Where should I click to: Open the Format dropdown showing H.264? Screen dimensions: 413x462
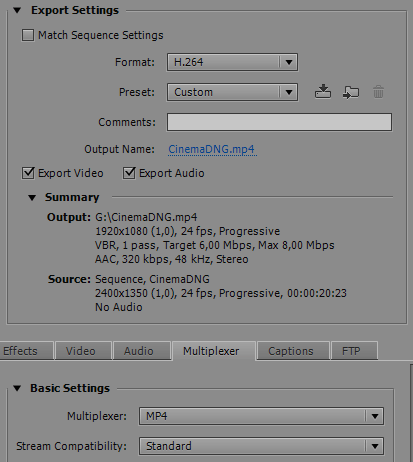click(232, 62)
